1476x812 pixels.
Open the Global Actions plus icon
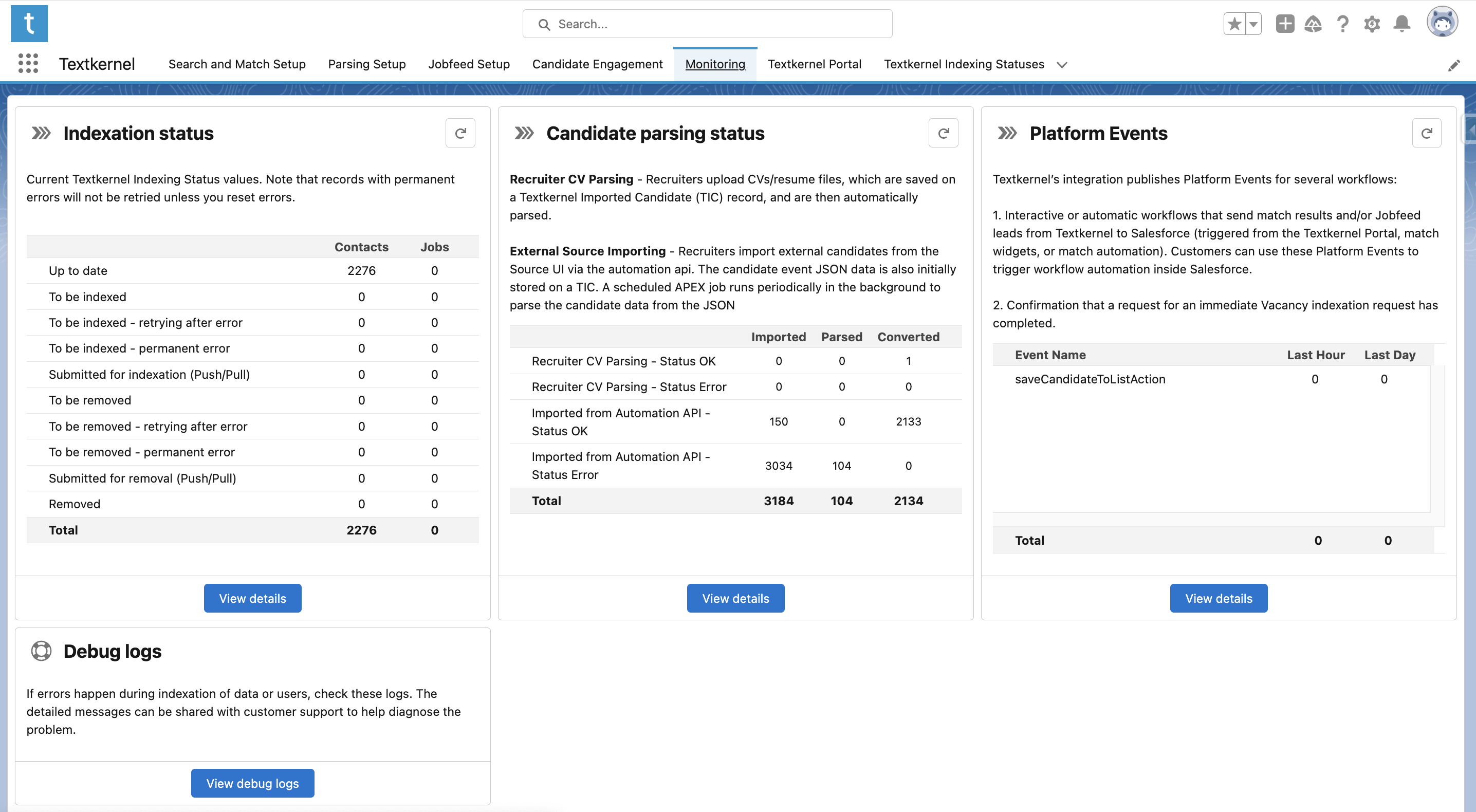point(1285,24)
